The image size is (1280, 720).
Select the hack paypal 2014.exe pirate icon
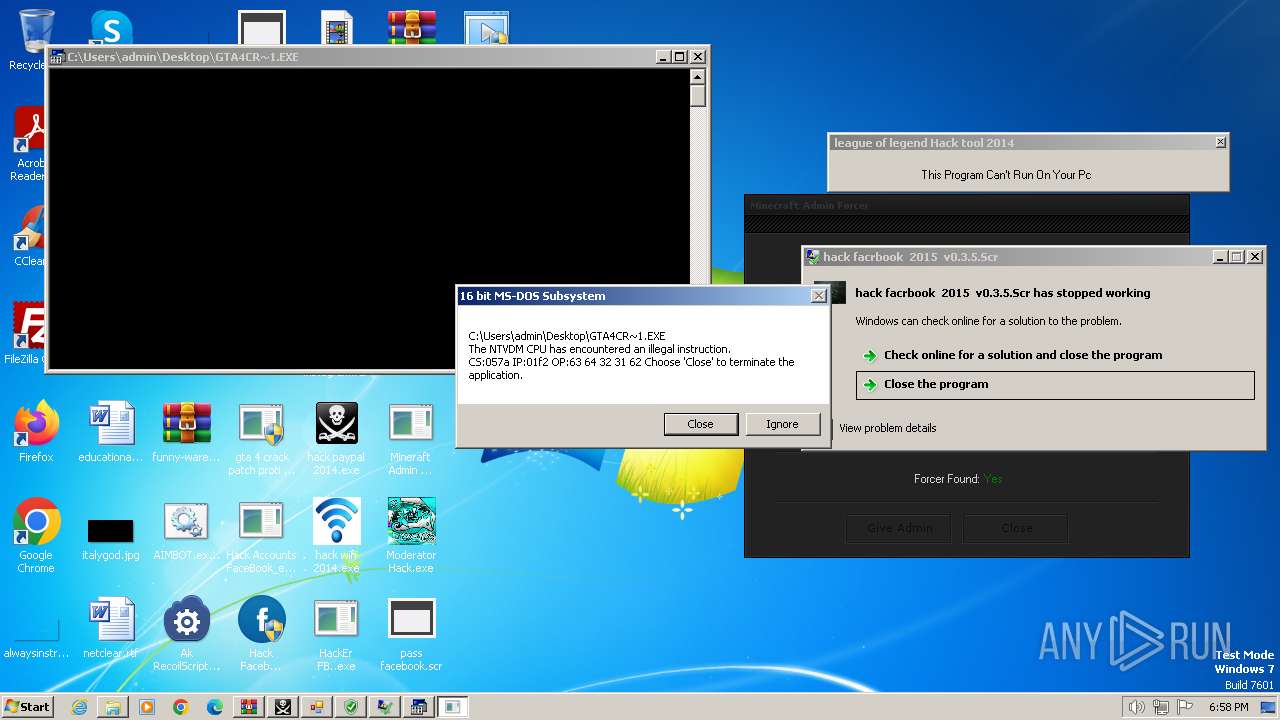pyautogui.click(x=336, y=438)
